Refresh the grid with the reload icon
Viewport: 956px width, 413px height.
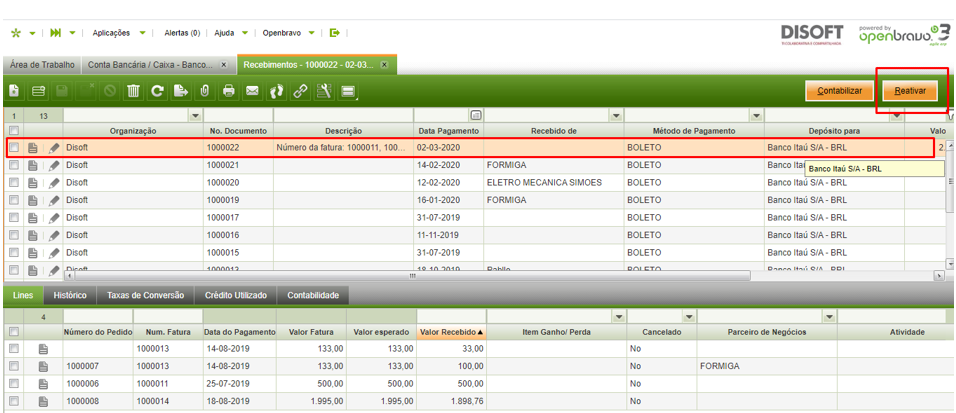pos(157,91)
